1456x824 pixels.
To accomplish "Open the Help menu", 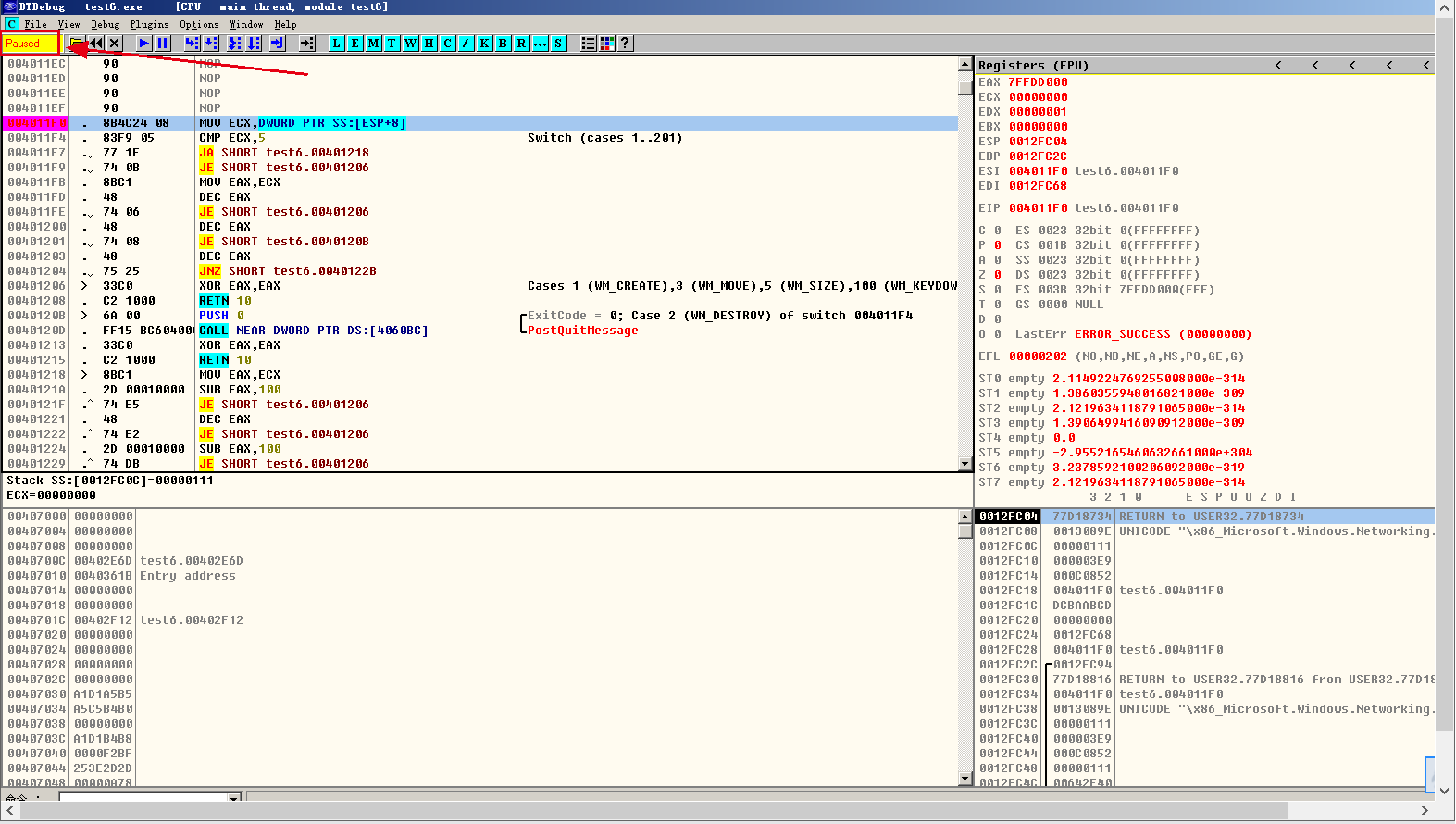I will (285, 25).
